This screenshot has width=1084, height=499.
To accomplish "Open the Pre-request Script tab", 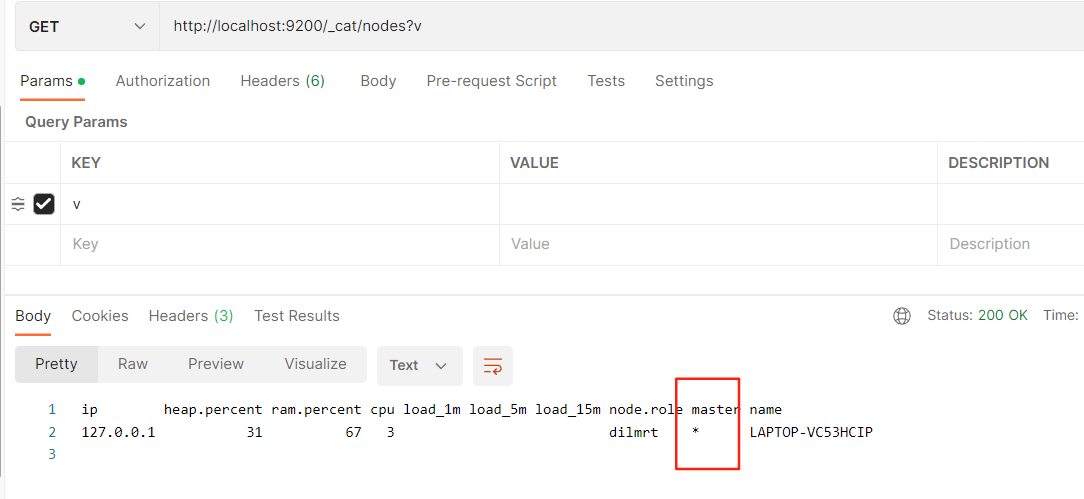I will click(492, 81).
